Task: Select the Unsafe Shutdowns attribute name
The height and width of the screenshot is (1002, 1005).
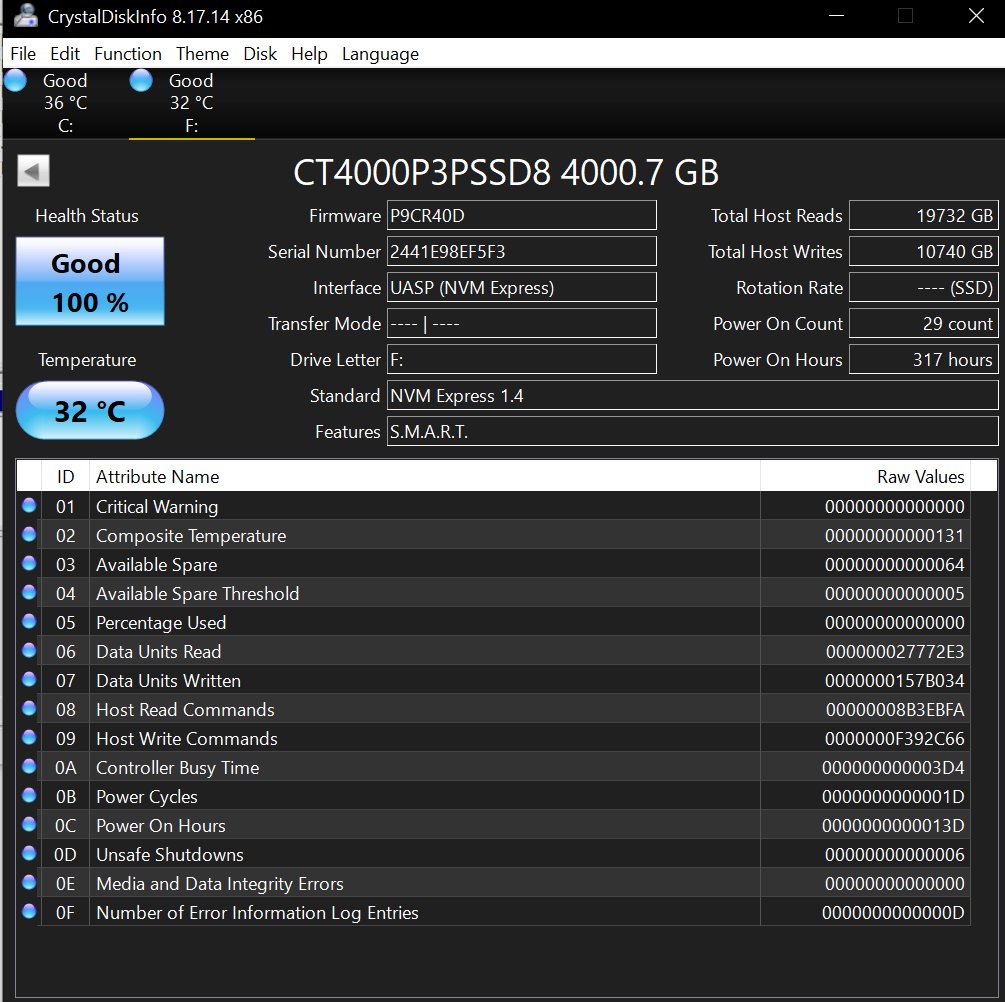Action: click(x=170, y=855)
